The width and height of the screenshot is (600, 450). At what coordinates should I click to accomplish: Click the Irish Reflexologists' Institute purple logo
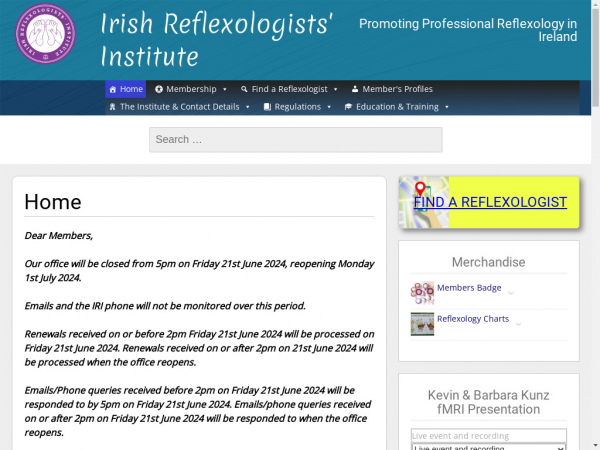(x=46, y=33)
